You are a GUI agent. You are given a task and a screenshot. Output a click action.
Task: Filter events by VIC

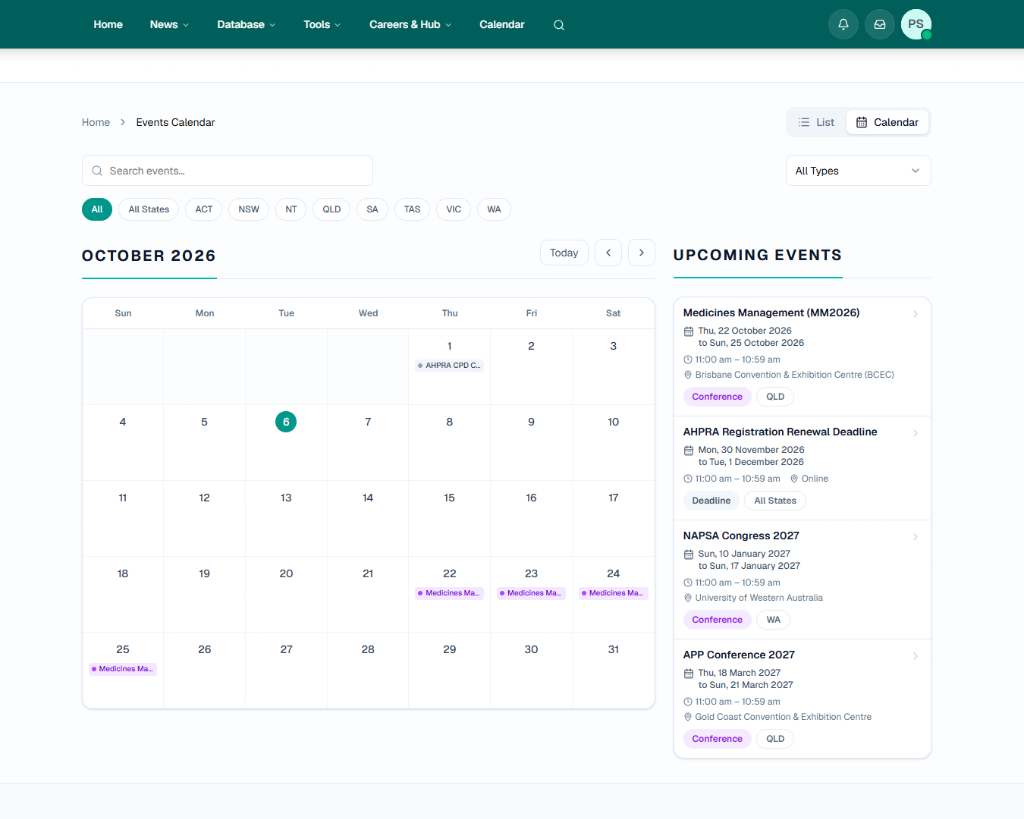[453, 210]
